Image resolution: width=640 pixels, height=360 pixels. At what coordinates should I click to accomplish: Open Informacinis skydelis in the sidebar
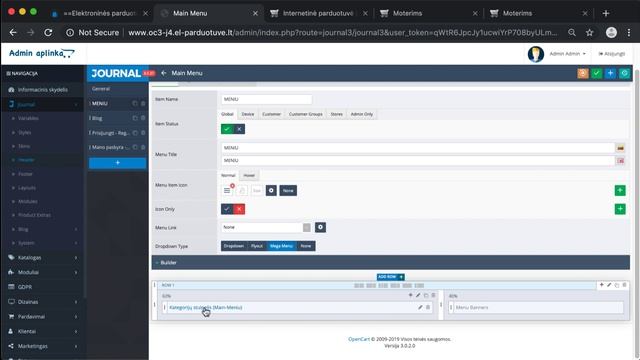(42, 90)
